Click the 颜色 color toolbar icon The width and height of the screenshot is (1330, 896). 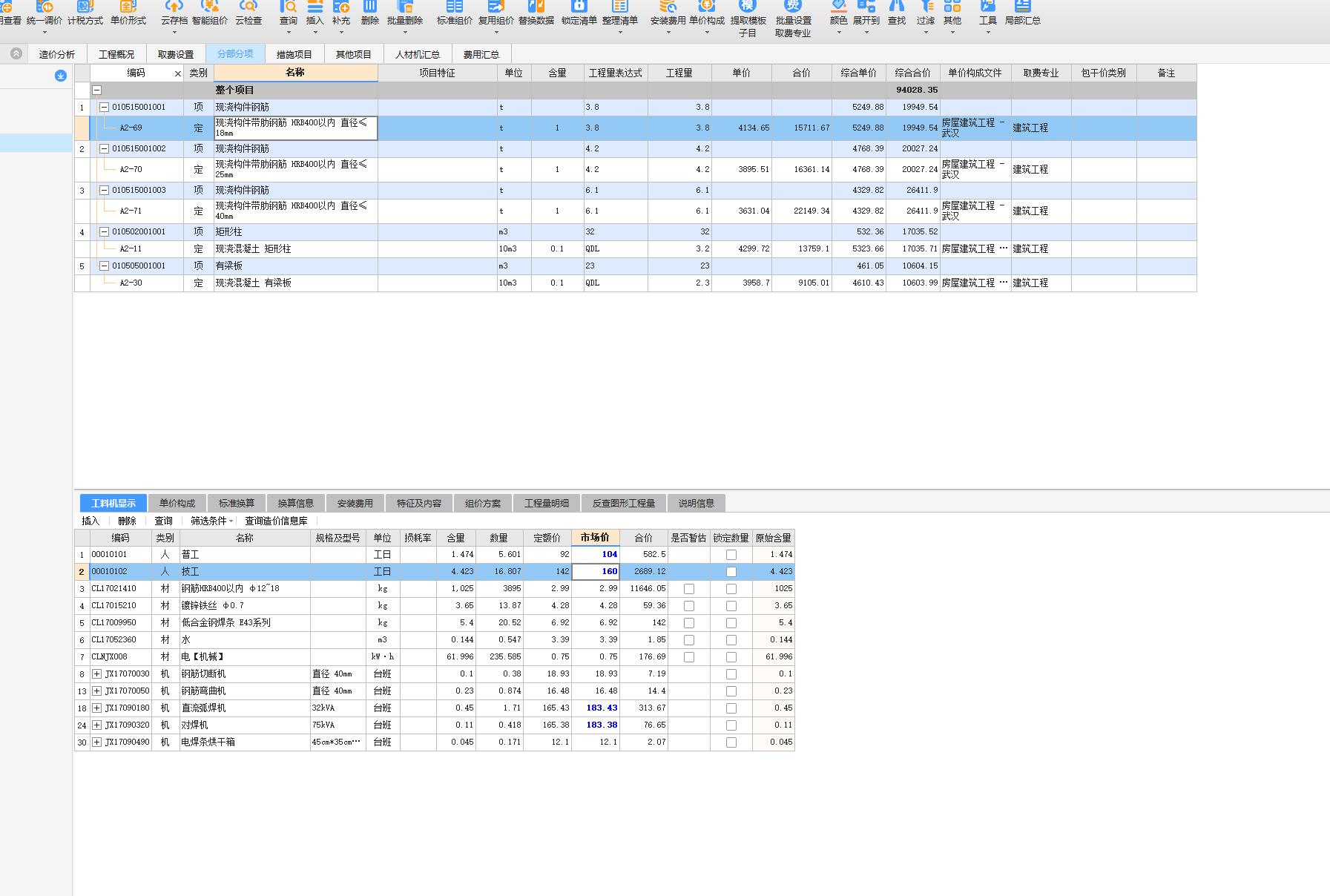point(839,13)
